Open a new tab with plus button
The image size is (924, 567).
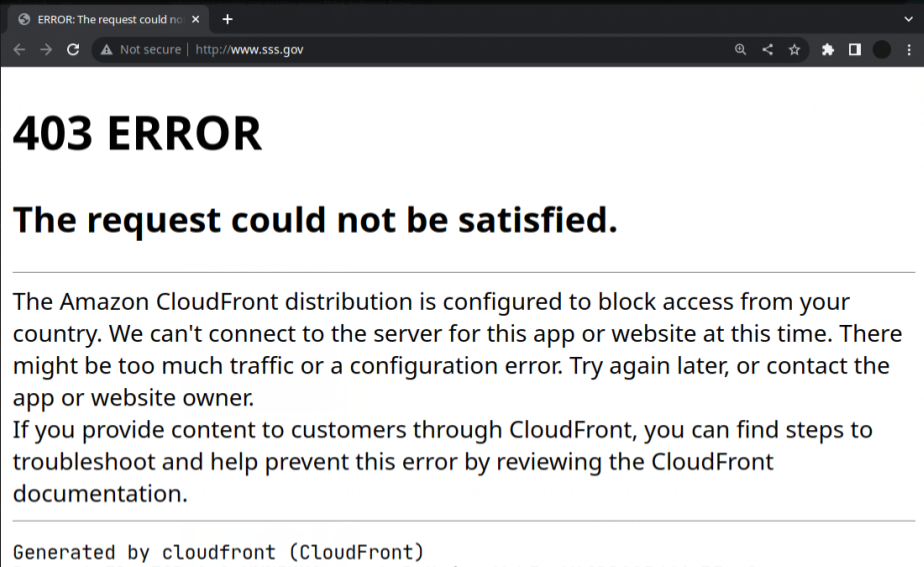pyautogui.click(x=227, y=19)
